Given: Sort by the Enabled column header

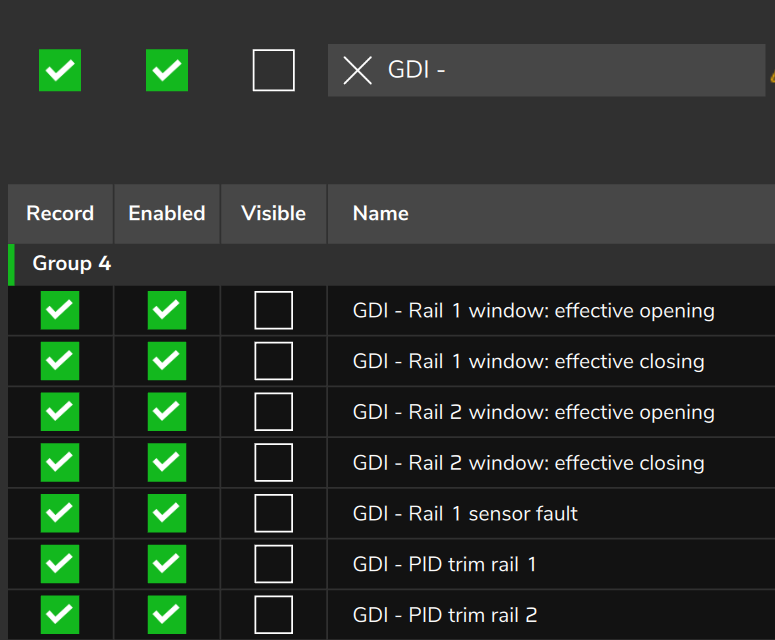Looking at the screenshot, I should (x=167, y=213).
